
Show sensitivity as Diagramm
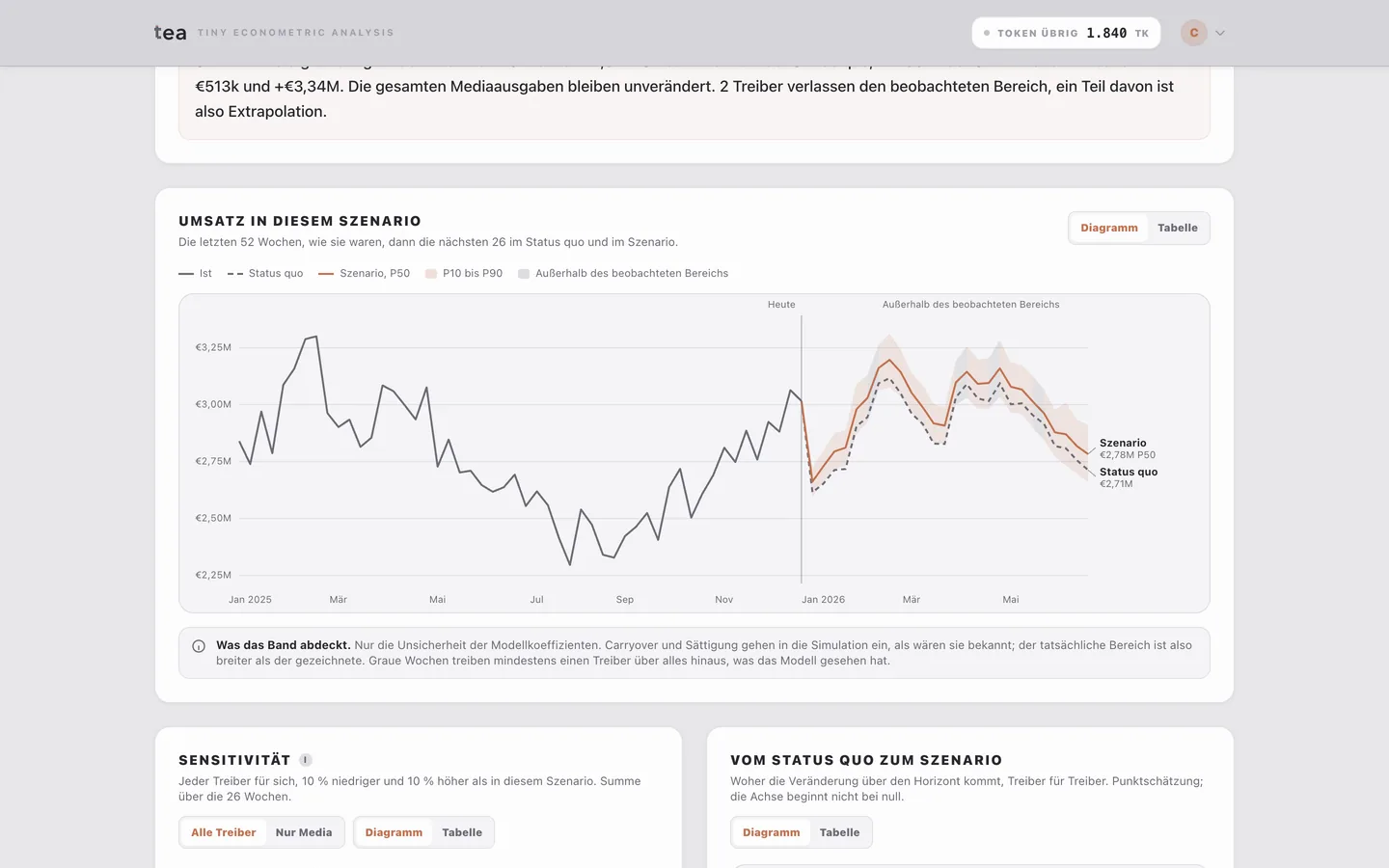click(394, 832)
